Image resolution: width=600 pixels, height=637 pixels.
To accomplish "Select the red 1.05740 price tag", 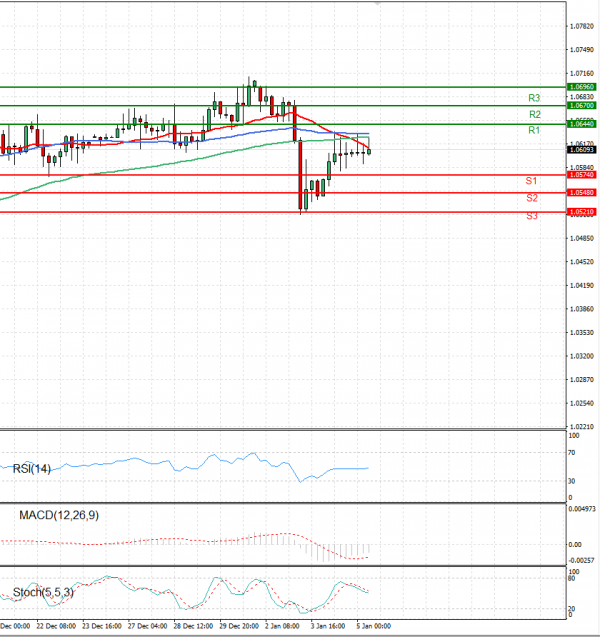I will point(581,175).
